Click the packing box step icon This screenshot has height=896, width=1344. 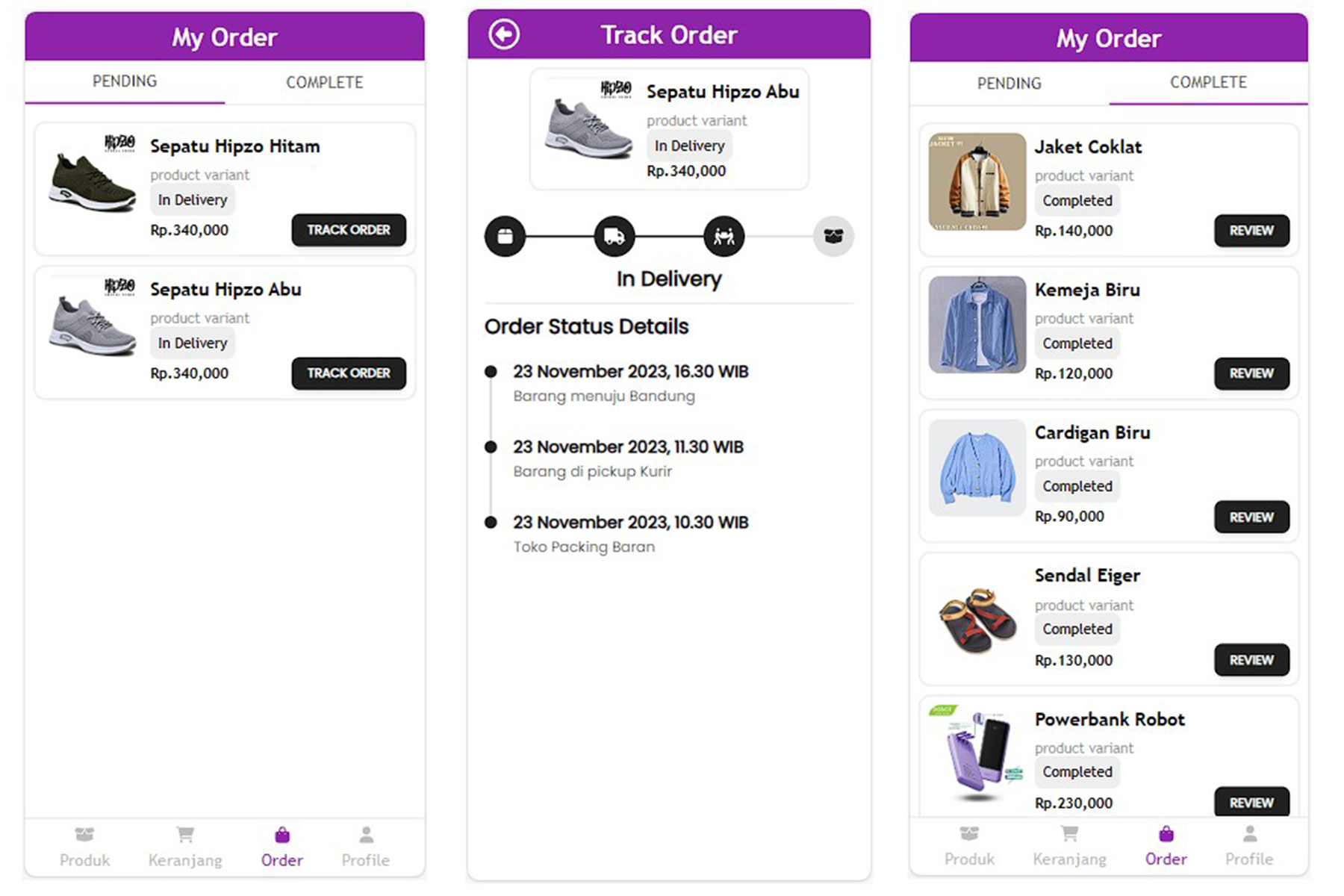click(505, 237)
